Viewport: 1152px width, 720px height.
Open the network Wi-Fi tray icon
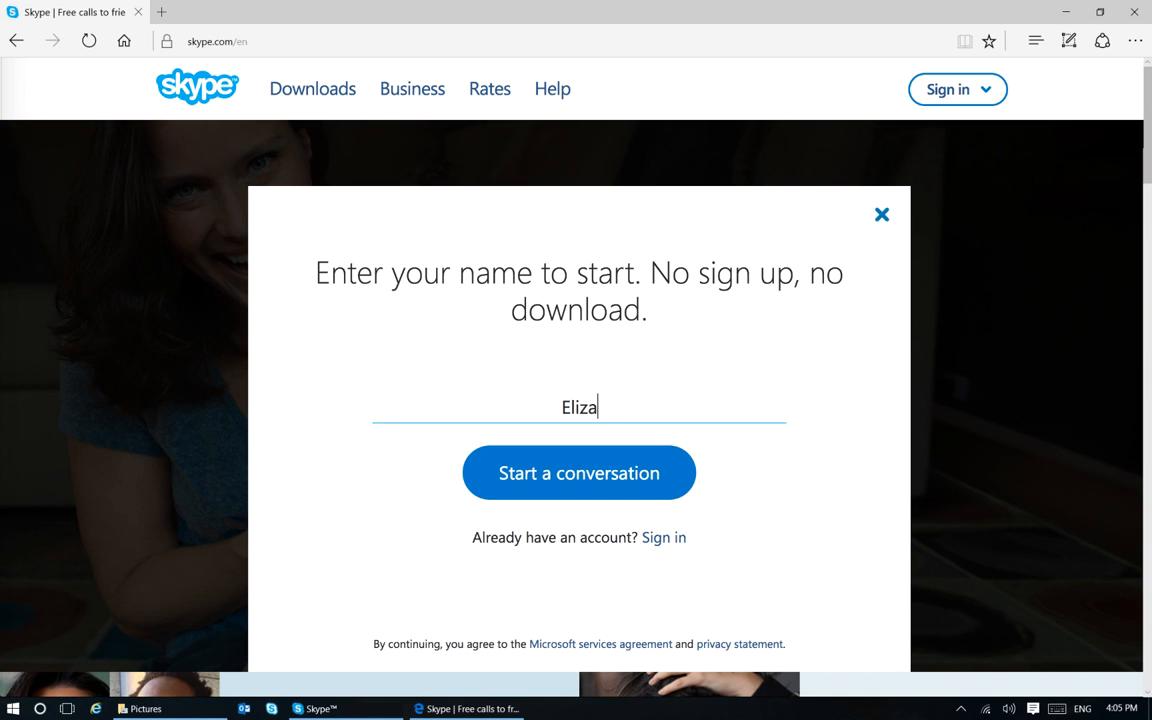click(985, 709)
